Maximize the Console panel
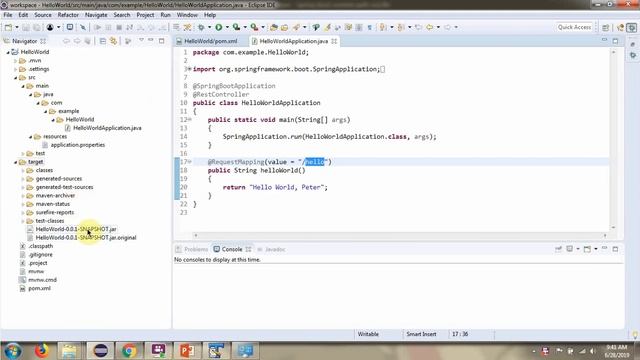Viewport: 640px width, 360px height. click(x=615, y=249)
